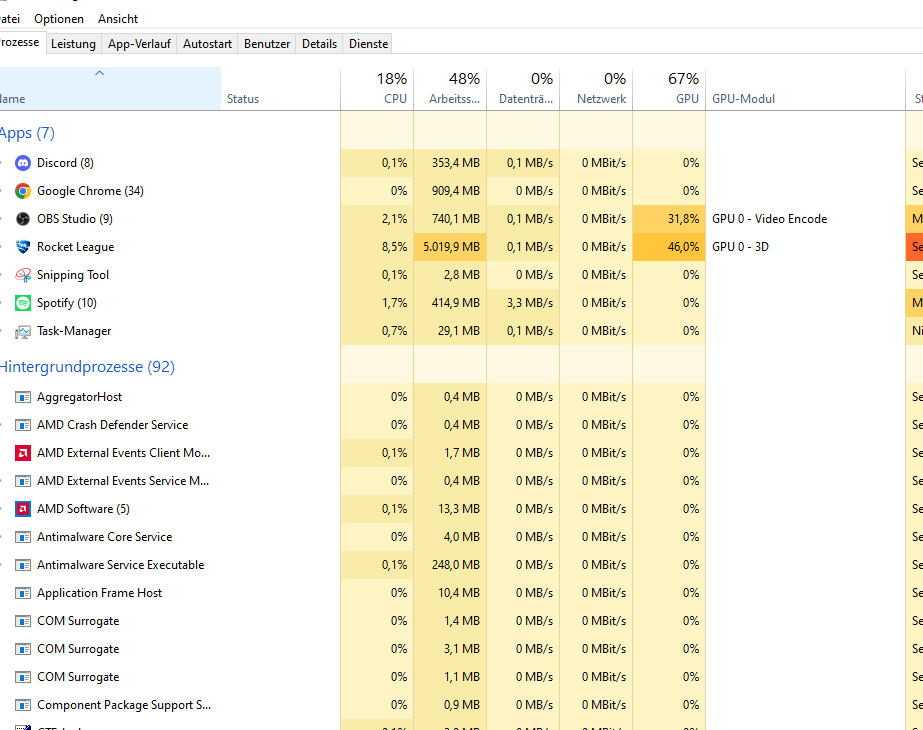
Task: Select the Google Chrome (34) process
Action: [90, 191]
